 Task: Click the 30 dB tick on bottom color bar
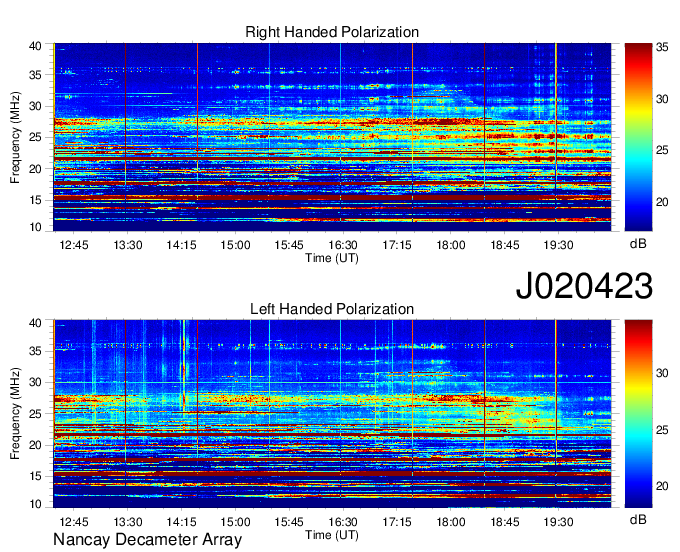click(662, 373)
